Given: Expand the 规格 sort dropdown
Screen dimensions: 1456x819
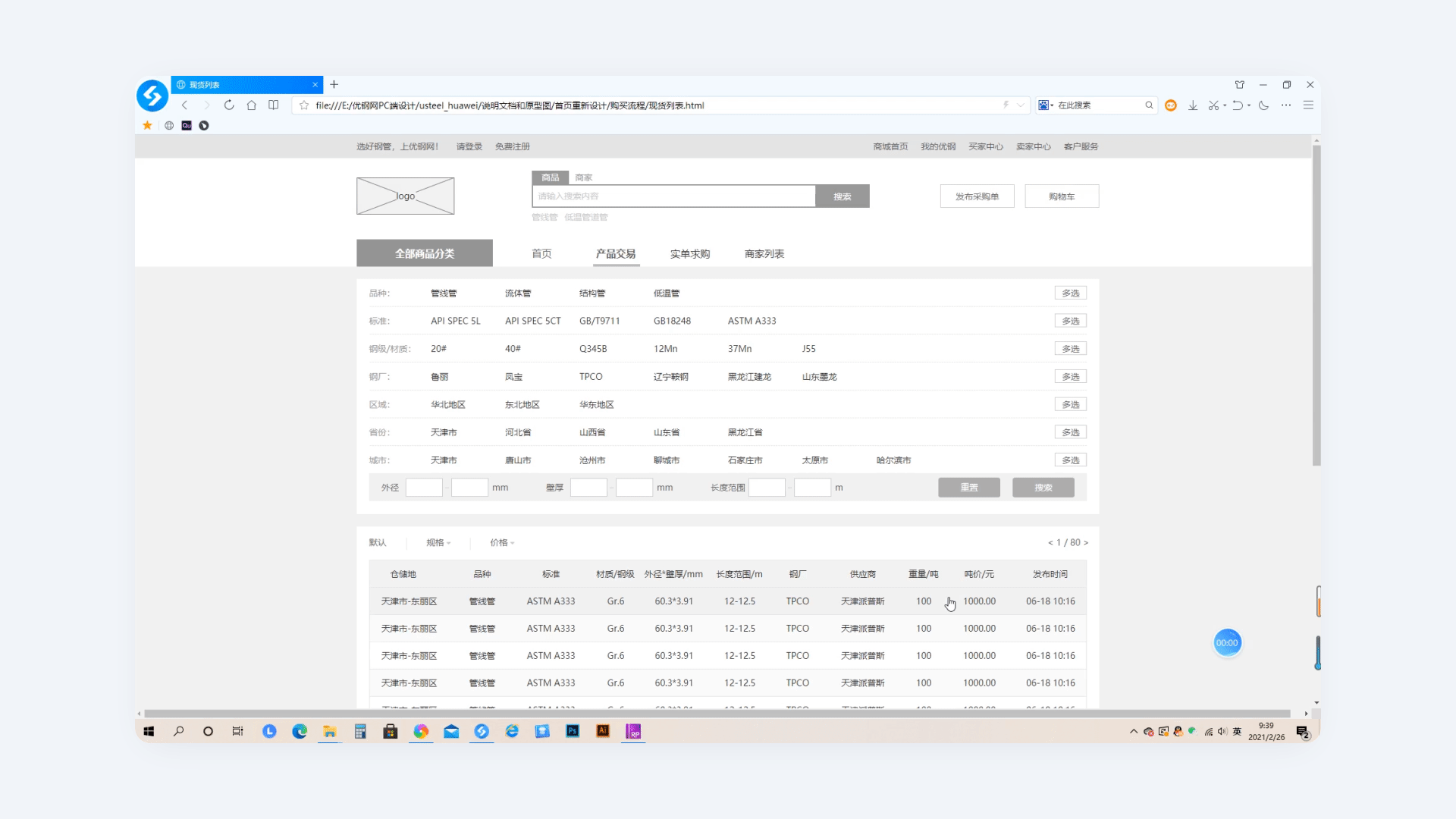Looking at the screenshot, I should click(438, 543).
